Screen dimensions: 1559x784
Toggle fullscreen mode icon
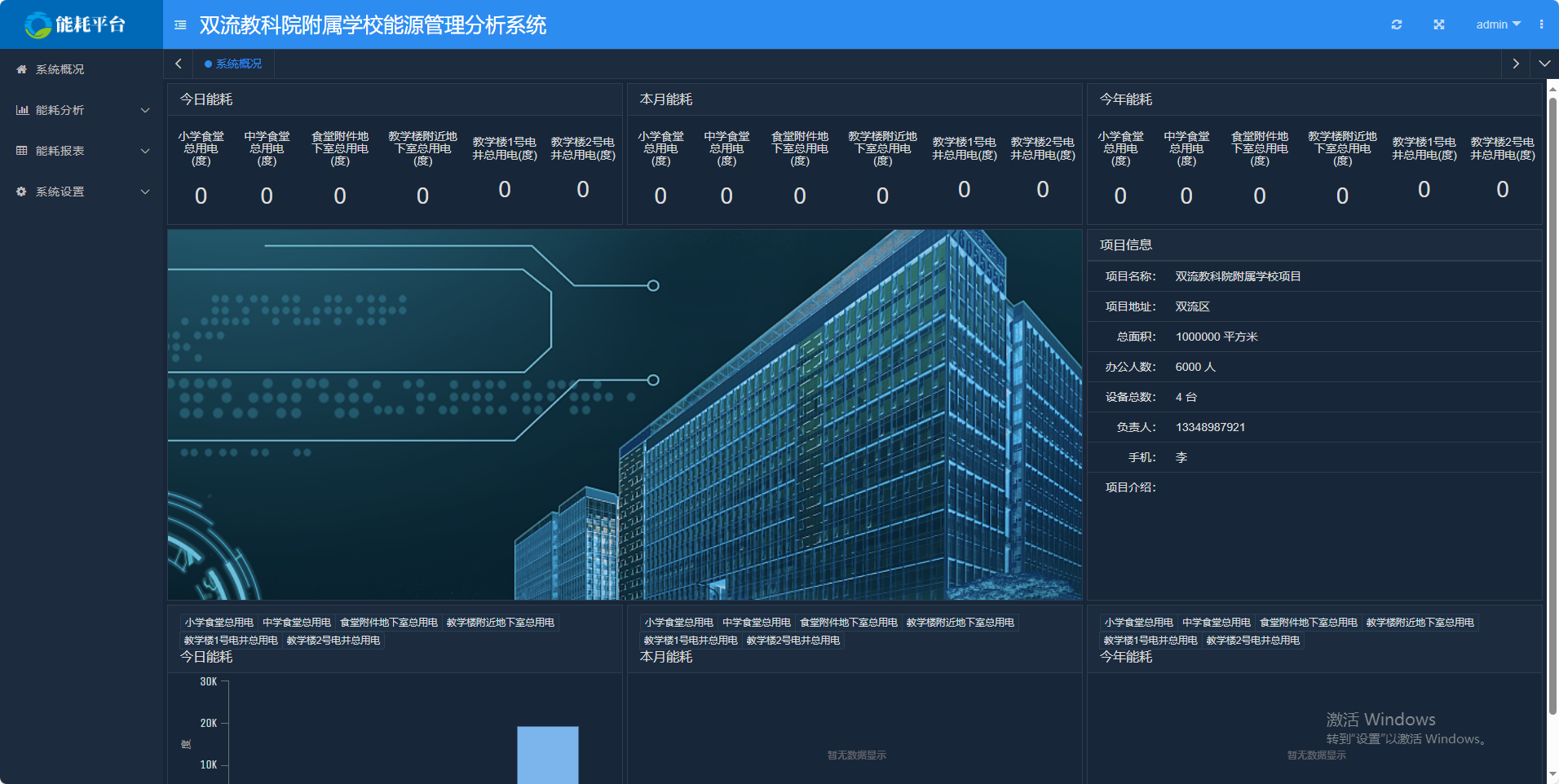point(1439,24)
